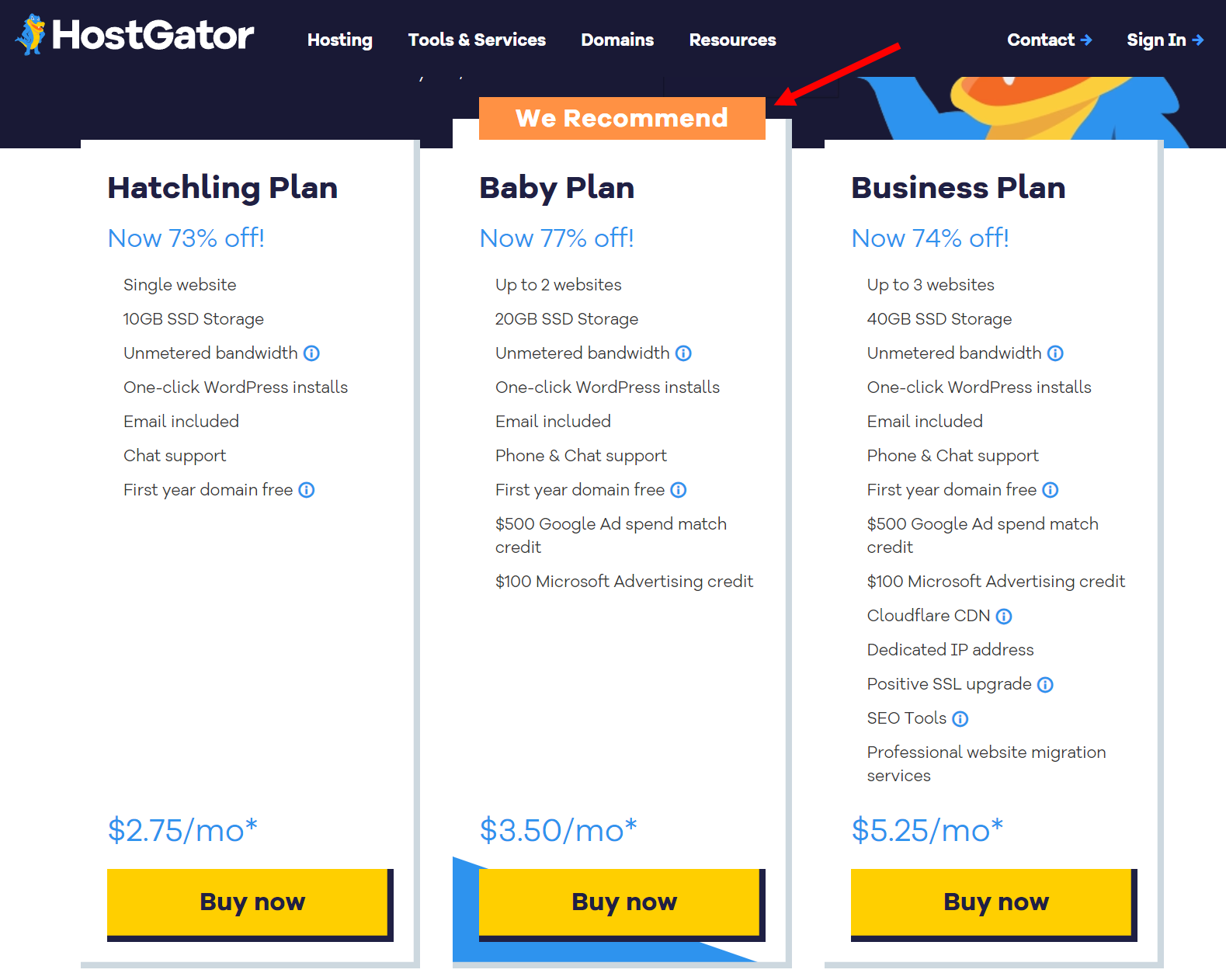Open info icon next to Baby Plan Unmetered bandwidth
The width and height of the screenshot is (1226, 980).
click(683, 353)
